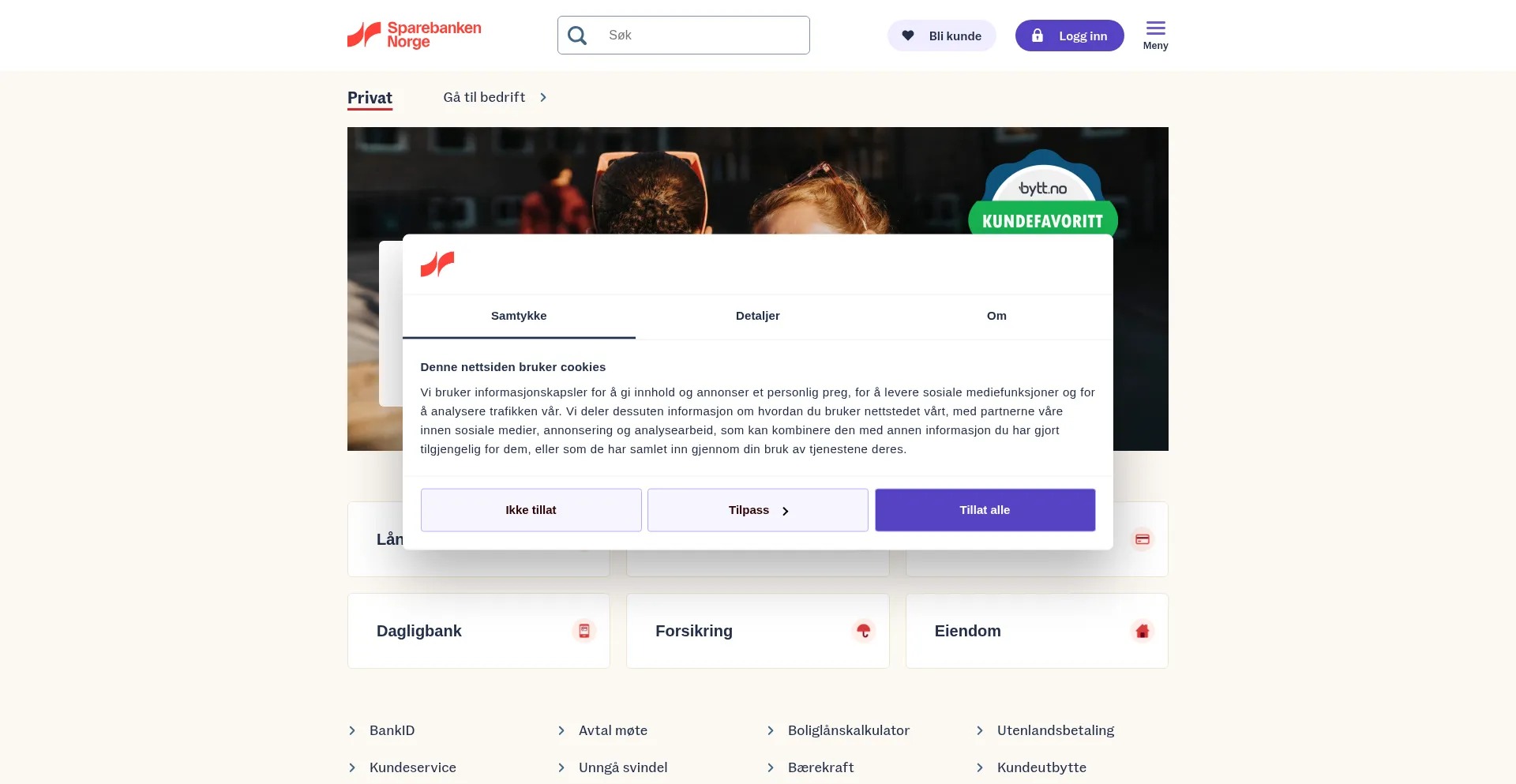Screen dimensions: 1516x784
Task: Click the credit card icon
Action: coord(1143,539)
